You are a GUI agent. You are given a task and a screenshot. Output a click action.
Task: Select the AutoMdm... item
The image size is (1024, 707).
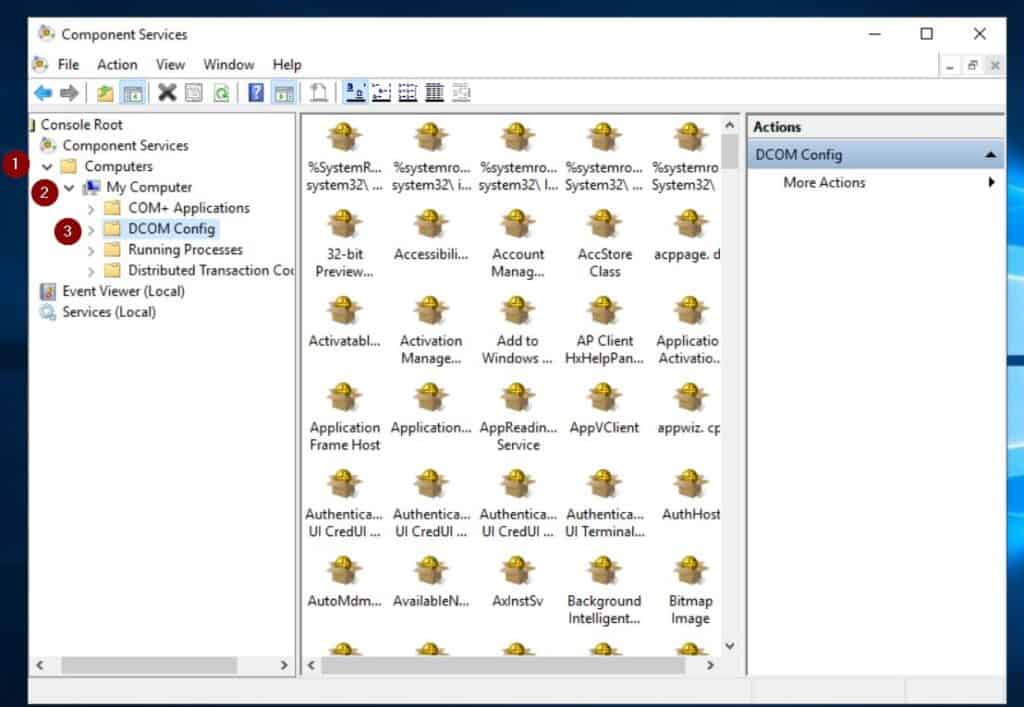tap(344, 582)
